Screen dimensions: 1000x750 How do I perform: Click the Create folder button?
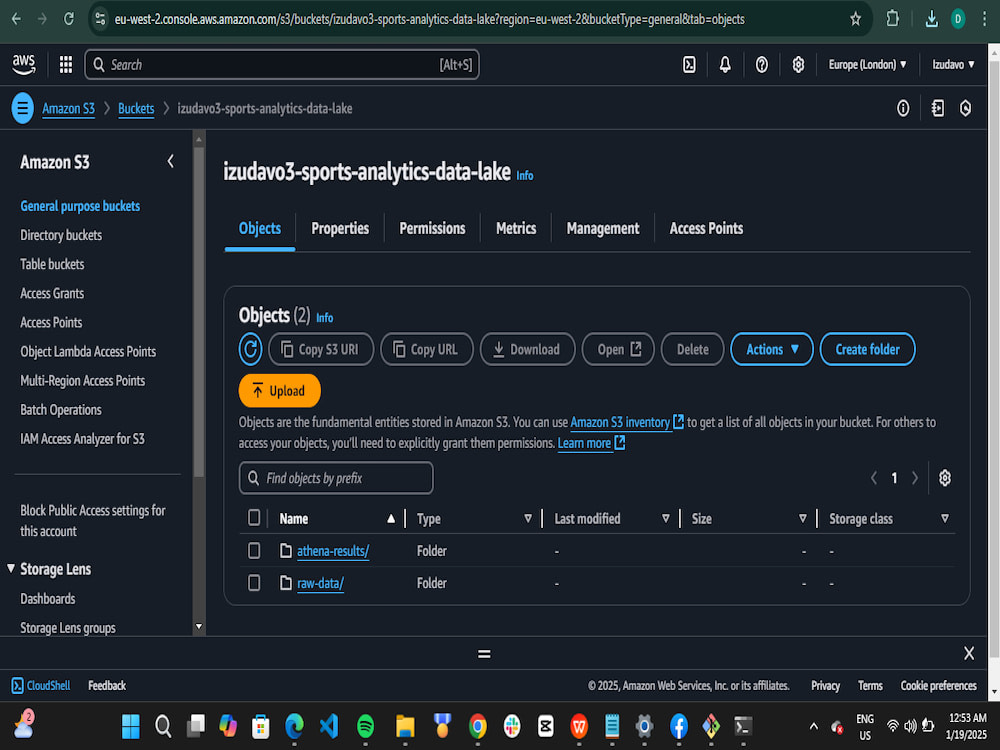(x=867, y=349)
